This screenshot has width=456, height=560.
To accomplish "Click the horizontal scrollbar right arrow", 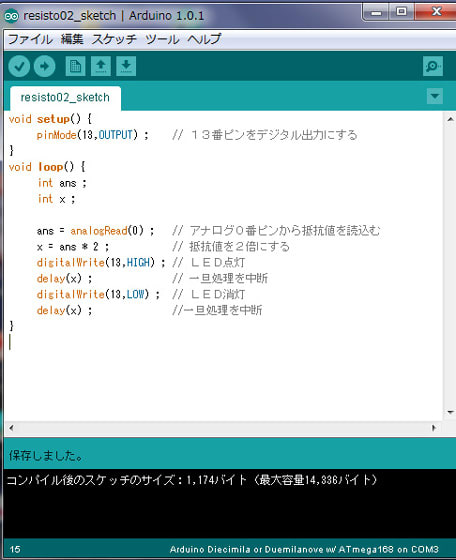I will 434,428.
